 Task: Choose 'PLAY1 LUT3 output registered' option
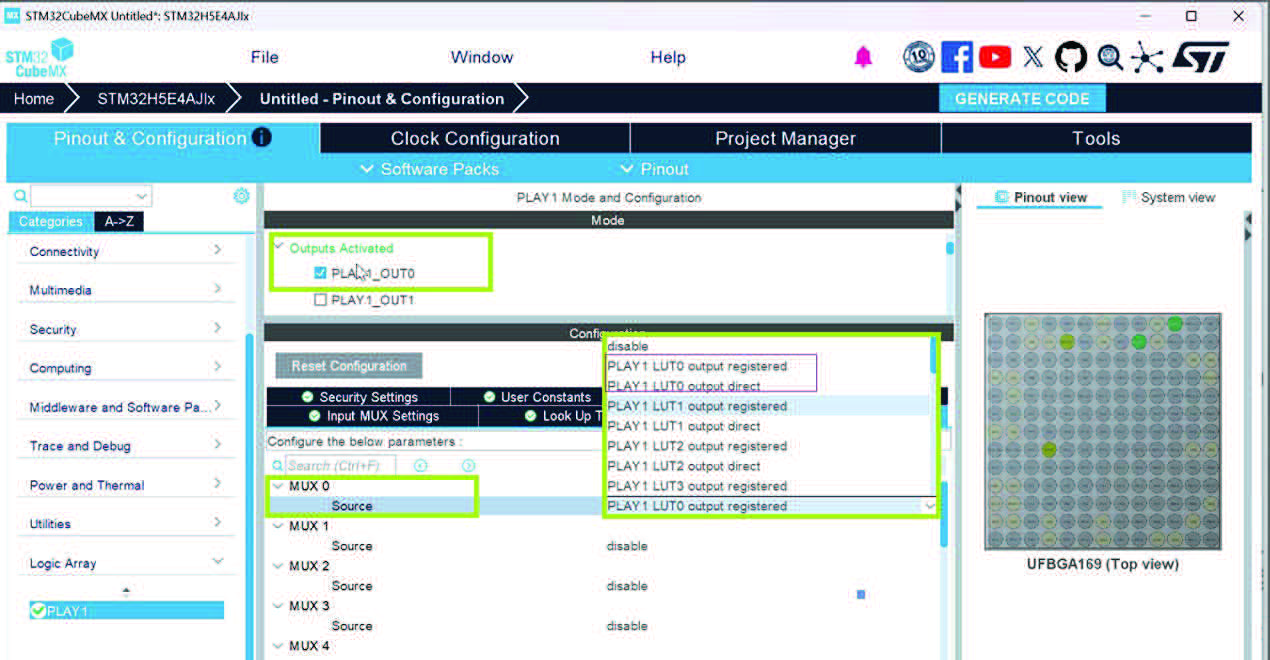pyautogui.click(x=767, y=486)
